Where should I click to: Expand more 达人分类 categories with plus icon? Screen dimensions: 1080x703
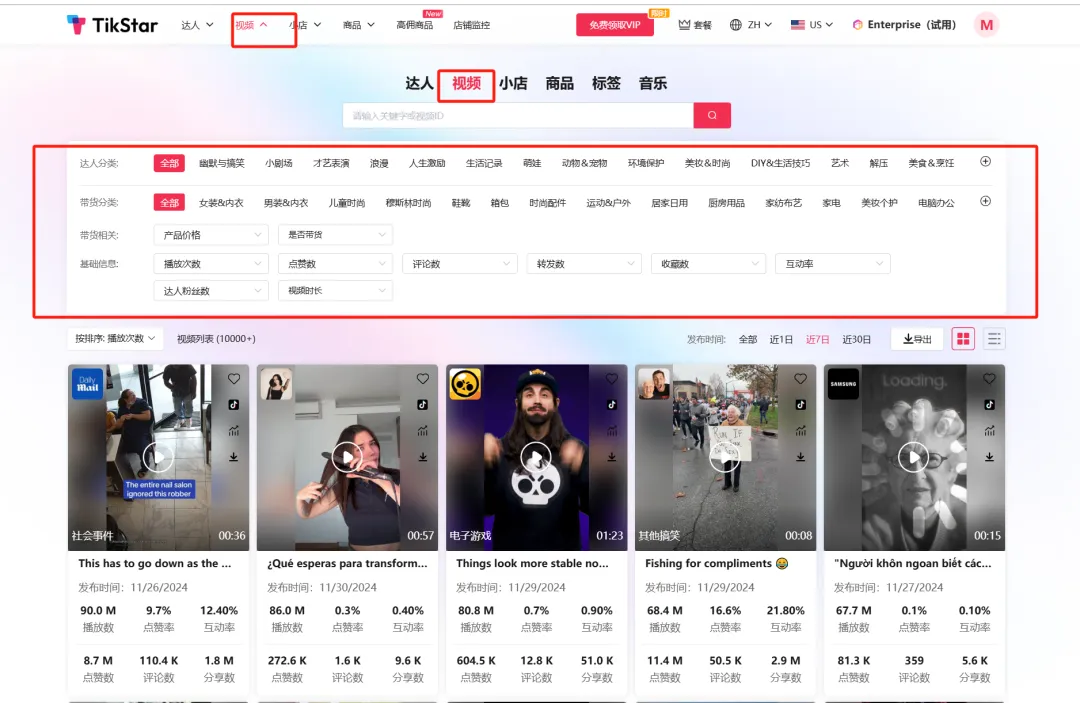pos(986,162)
